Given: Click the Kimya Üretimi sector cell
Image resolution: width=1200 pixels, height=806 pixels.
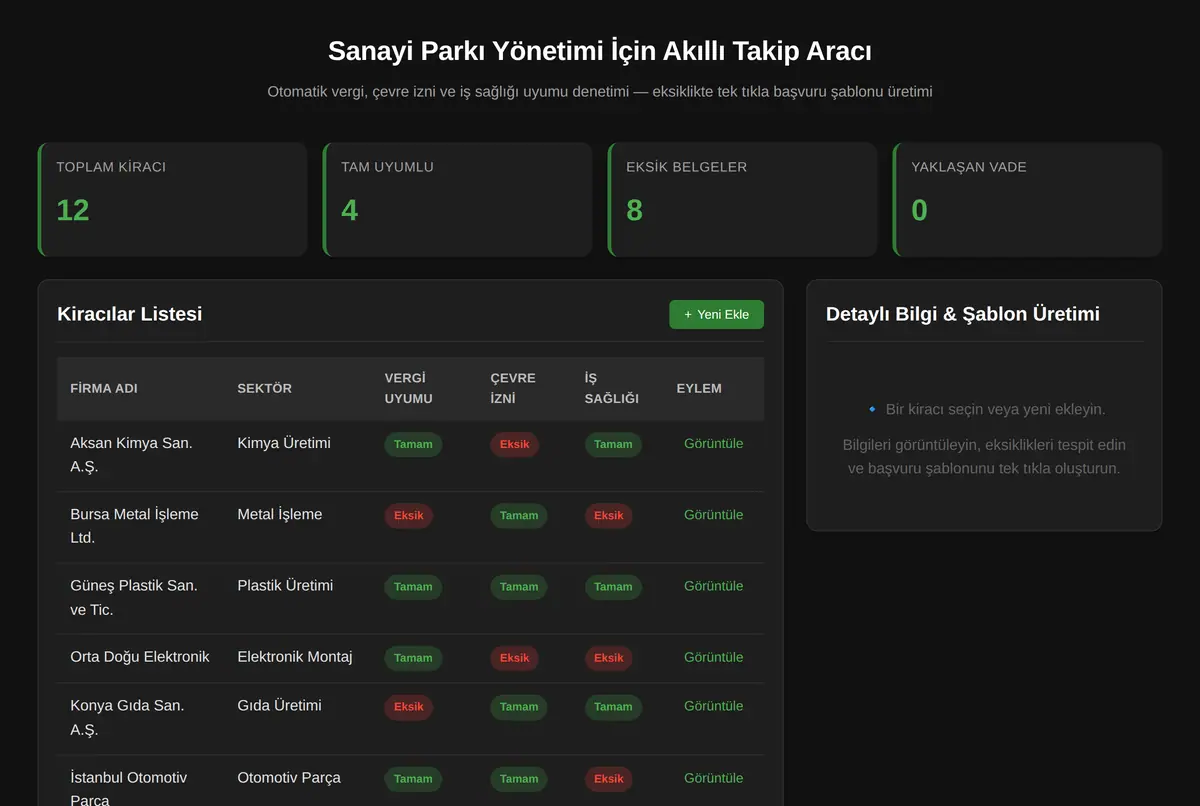Looking at the screenshot, I should point(284,443).
